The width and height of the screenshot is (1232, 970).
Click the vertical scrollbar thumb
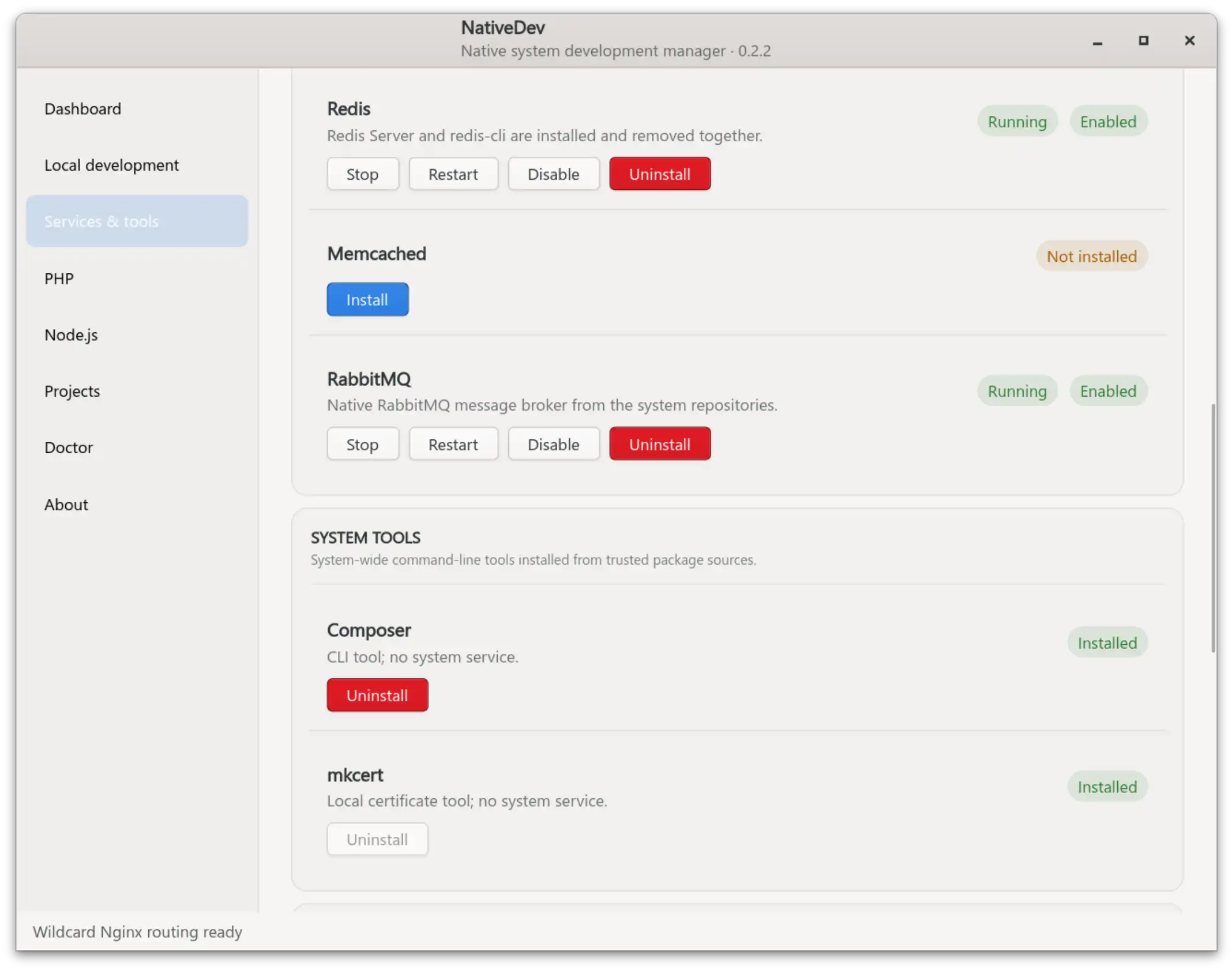(1213, 528)
